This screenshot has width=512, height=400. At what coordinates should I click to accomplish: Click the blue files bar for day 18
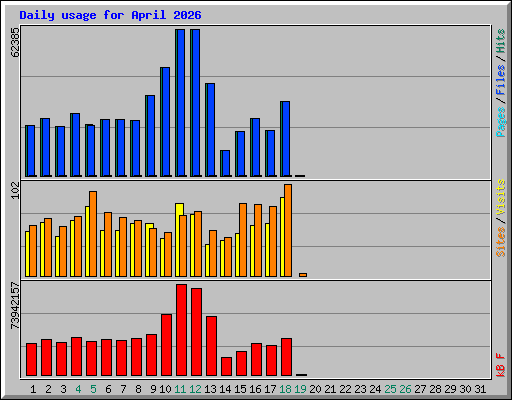click(x=286, y=139)
